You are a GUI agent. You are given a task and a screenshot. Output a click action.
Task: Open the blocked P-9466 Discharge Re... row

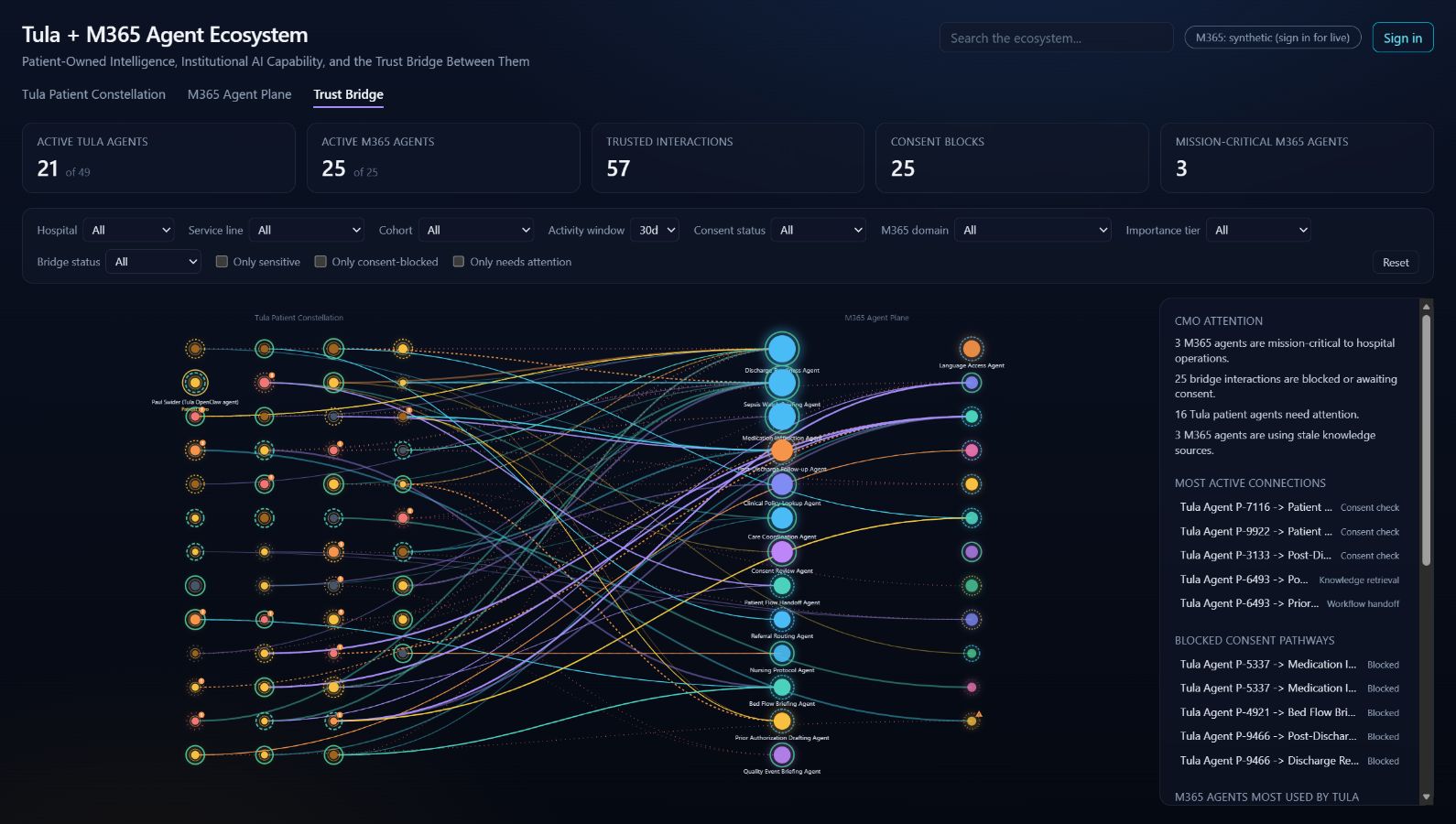pos(1289,761)
